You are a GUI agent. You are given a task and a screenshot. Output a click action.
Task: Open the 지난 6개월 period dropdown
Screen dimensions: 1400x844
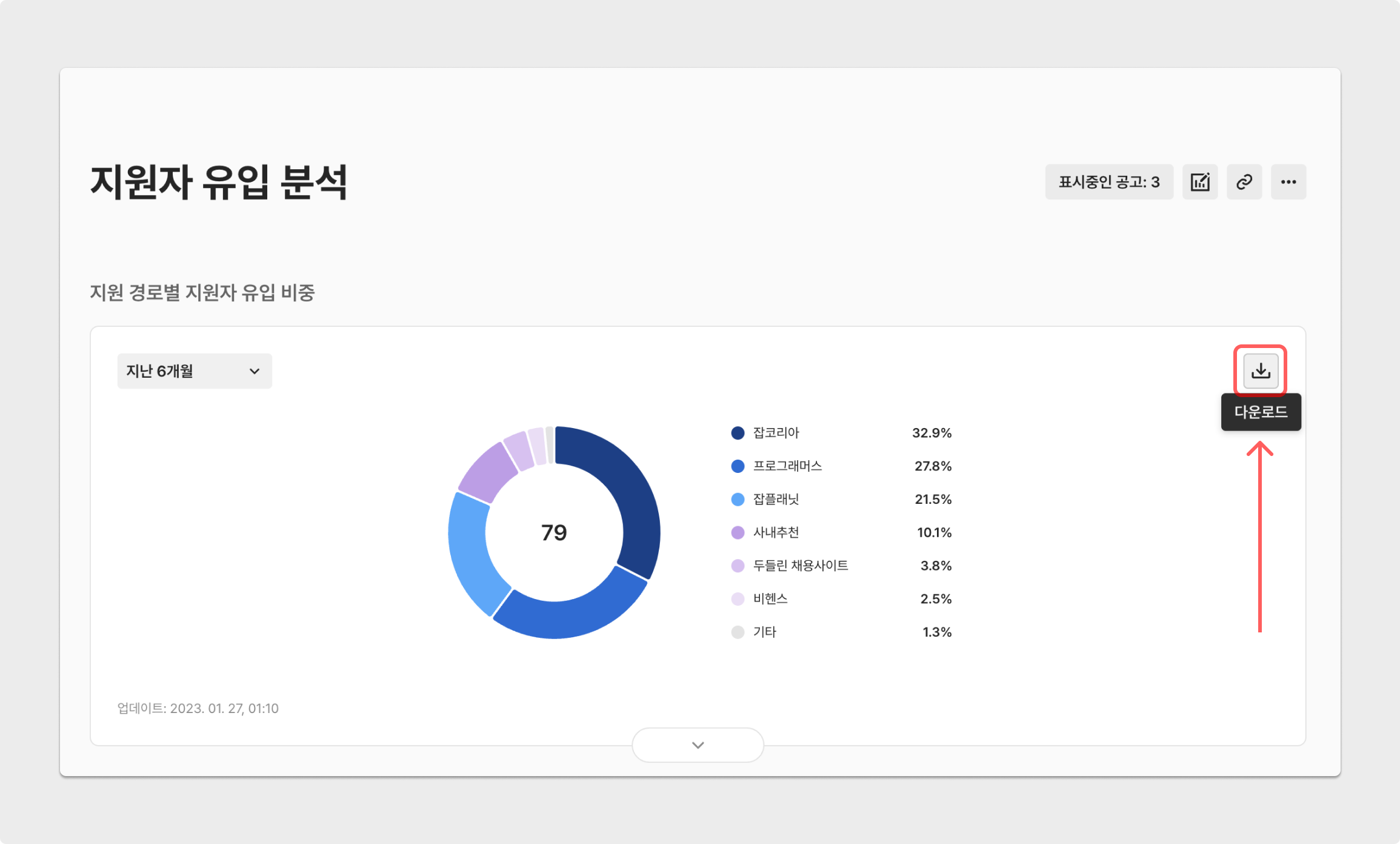194,371
